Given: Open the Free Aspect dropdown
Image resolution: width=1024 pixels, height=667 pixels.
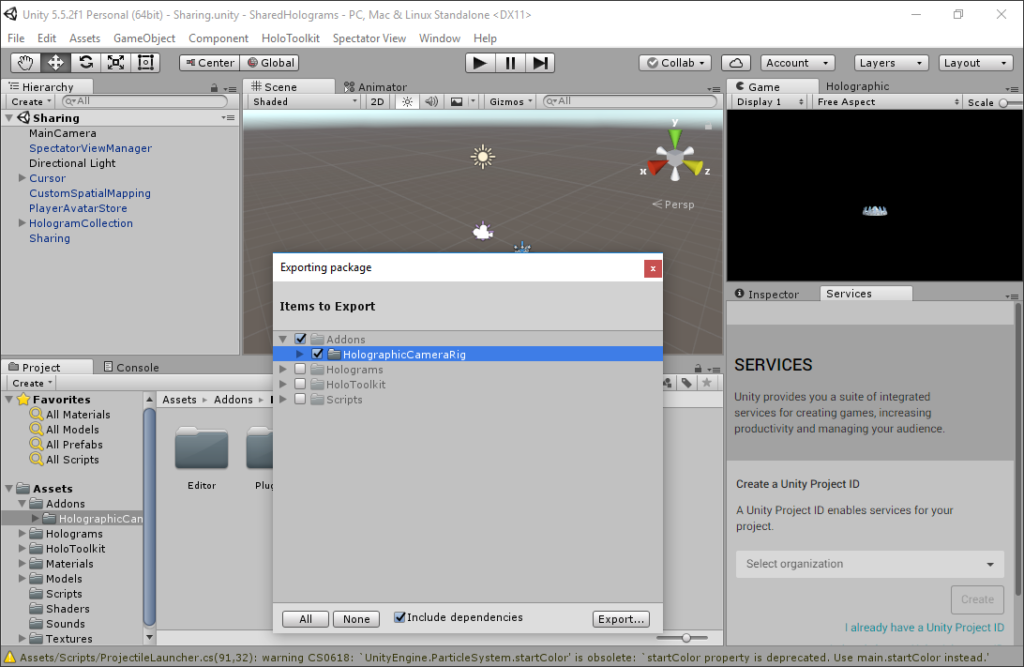Looking at the screenshot, I should pos(888,102).
